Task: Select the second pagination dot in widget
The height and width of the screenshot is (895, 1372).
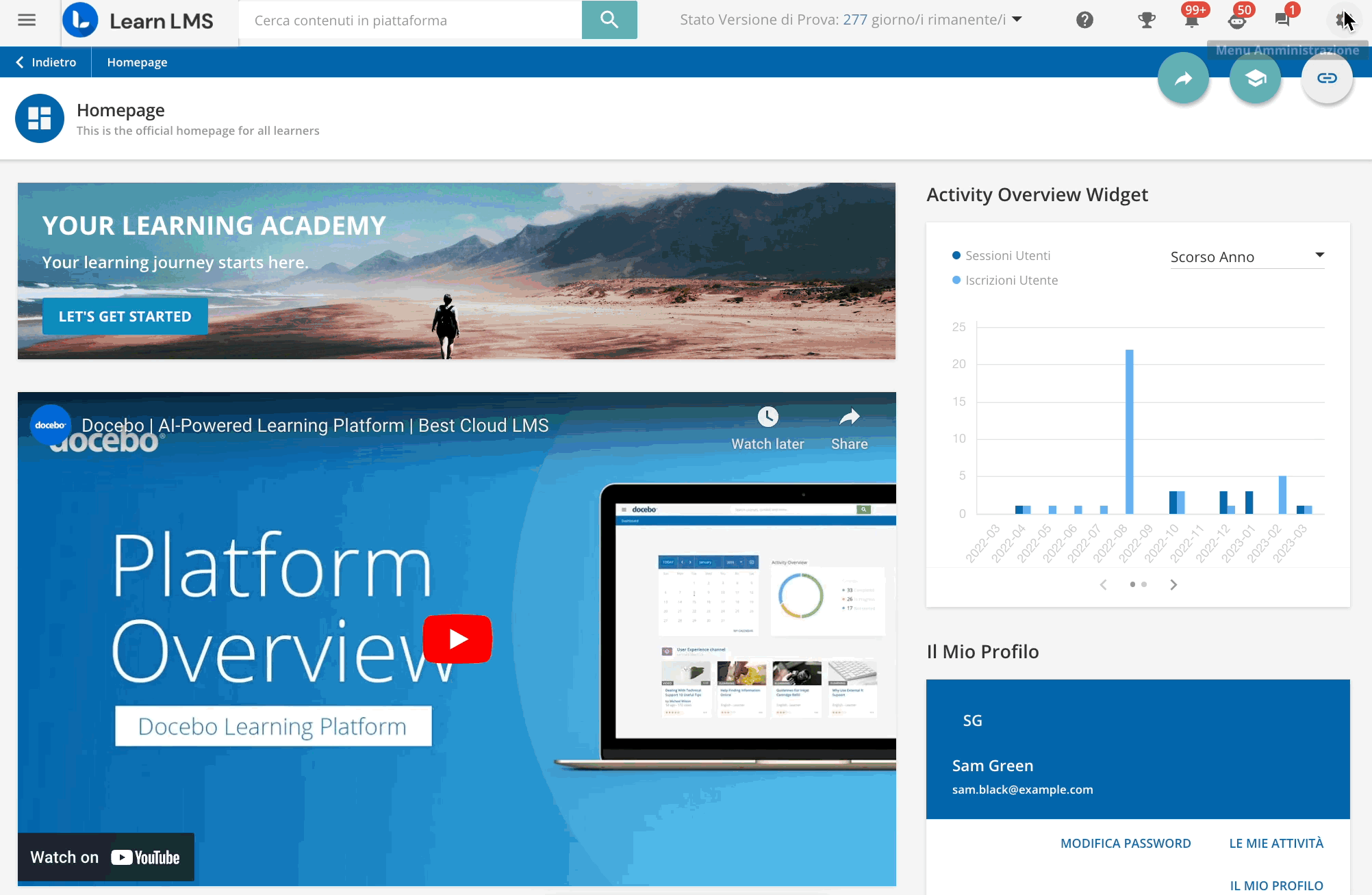Action: pos(1144,584)
